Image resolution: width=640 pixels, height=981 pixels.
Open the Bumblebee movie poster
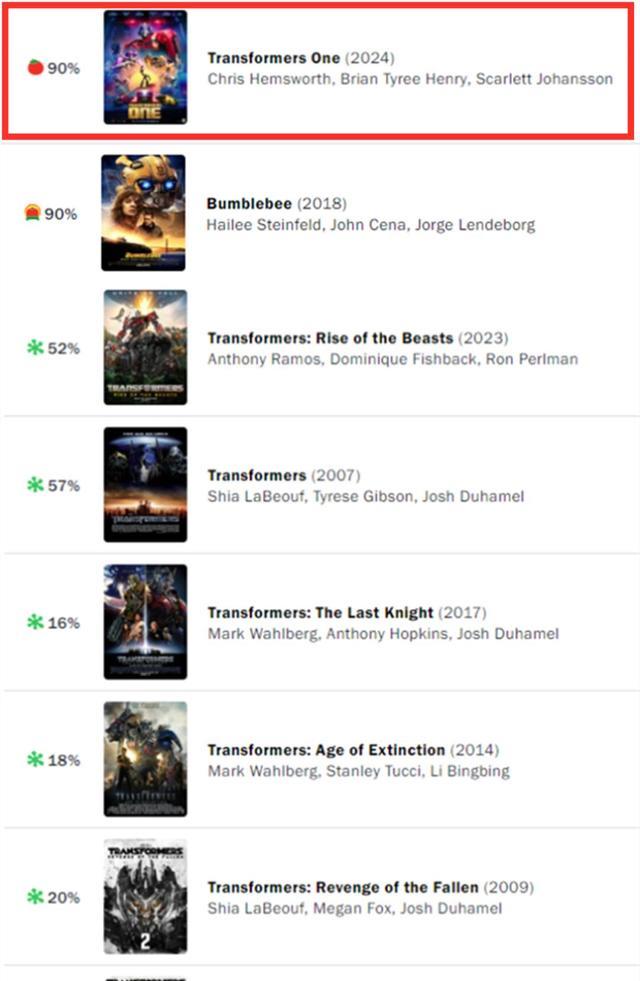pos(143,213)
